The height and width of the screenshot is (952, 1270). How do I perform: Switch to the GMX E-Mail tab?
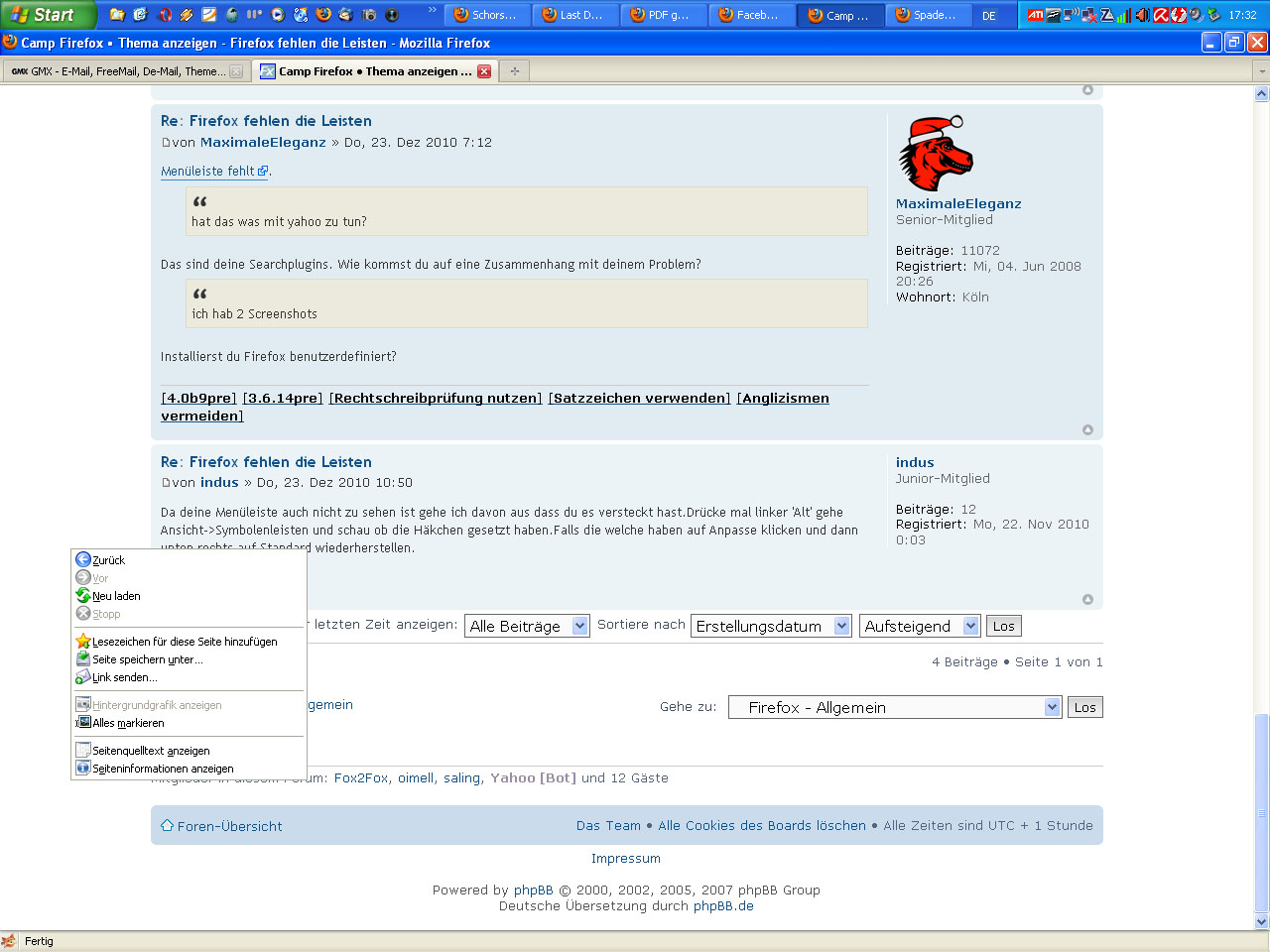[x=119, y=71]
